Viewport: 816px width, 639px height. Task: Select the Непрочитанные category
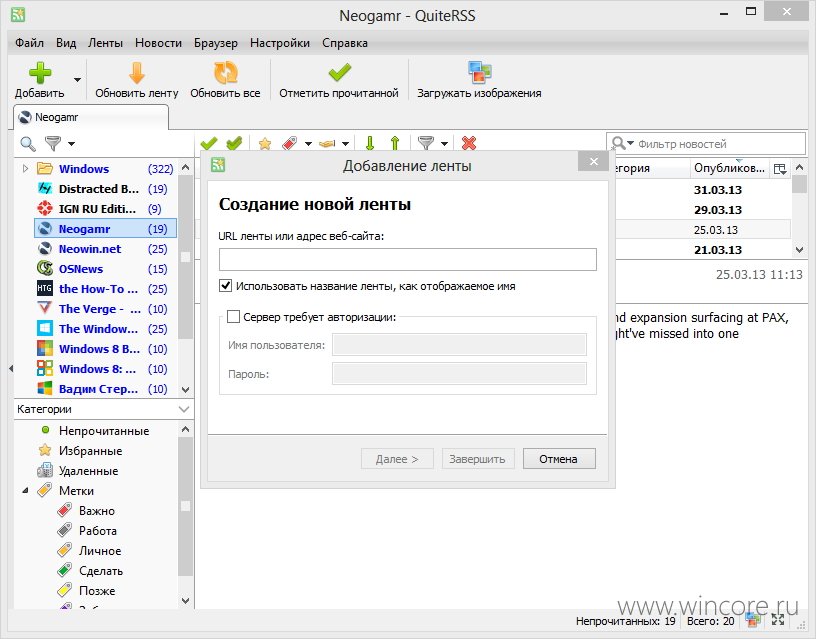coord(104,431)
